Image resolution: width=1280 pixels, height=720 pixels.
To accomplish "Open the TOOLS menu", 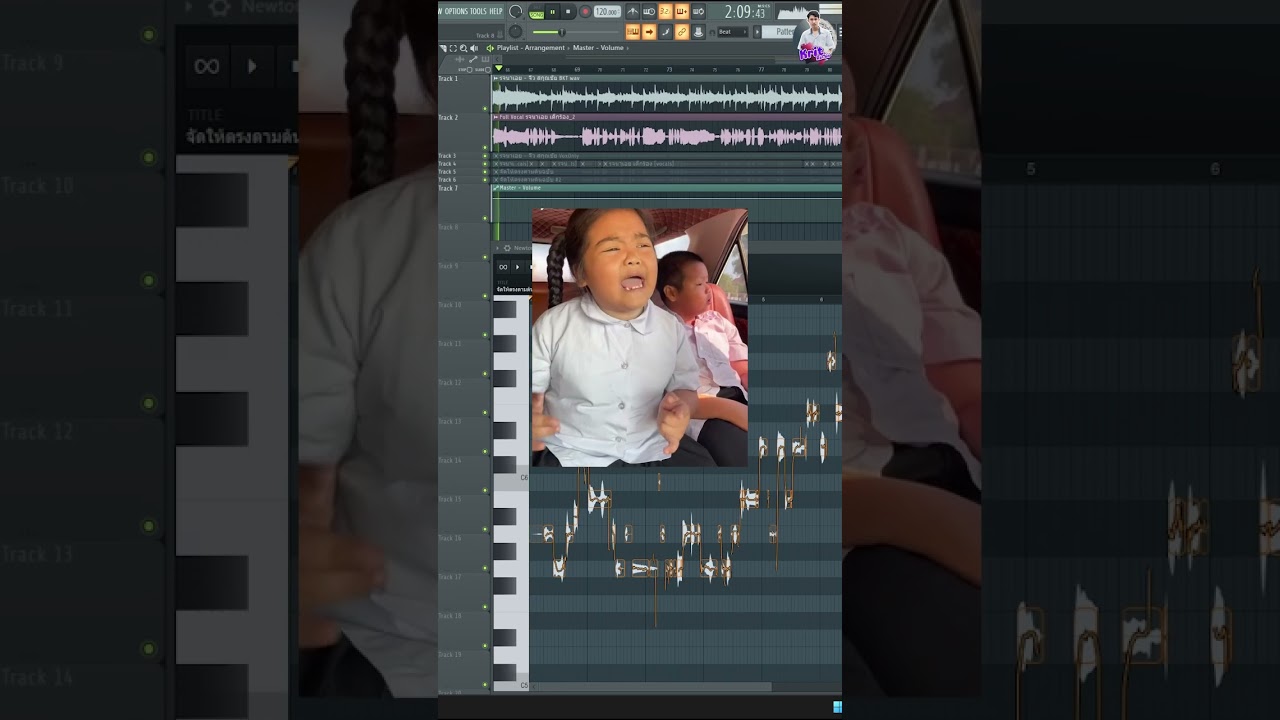I will [479, 11].
